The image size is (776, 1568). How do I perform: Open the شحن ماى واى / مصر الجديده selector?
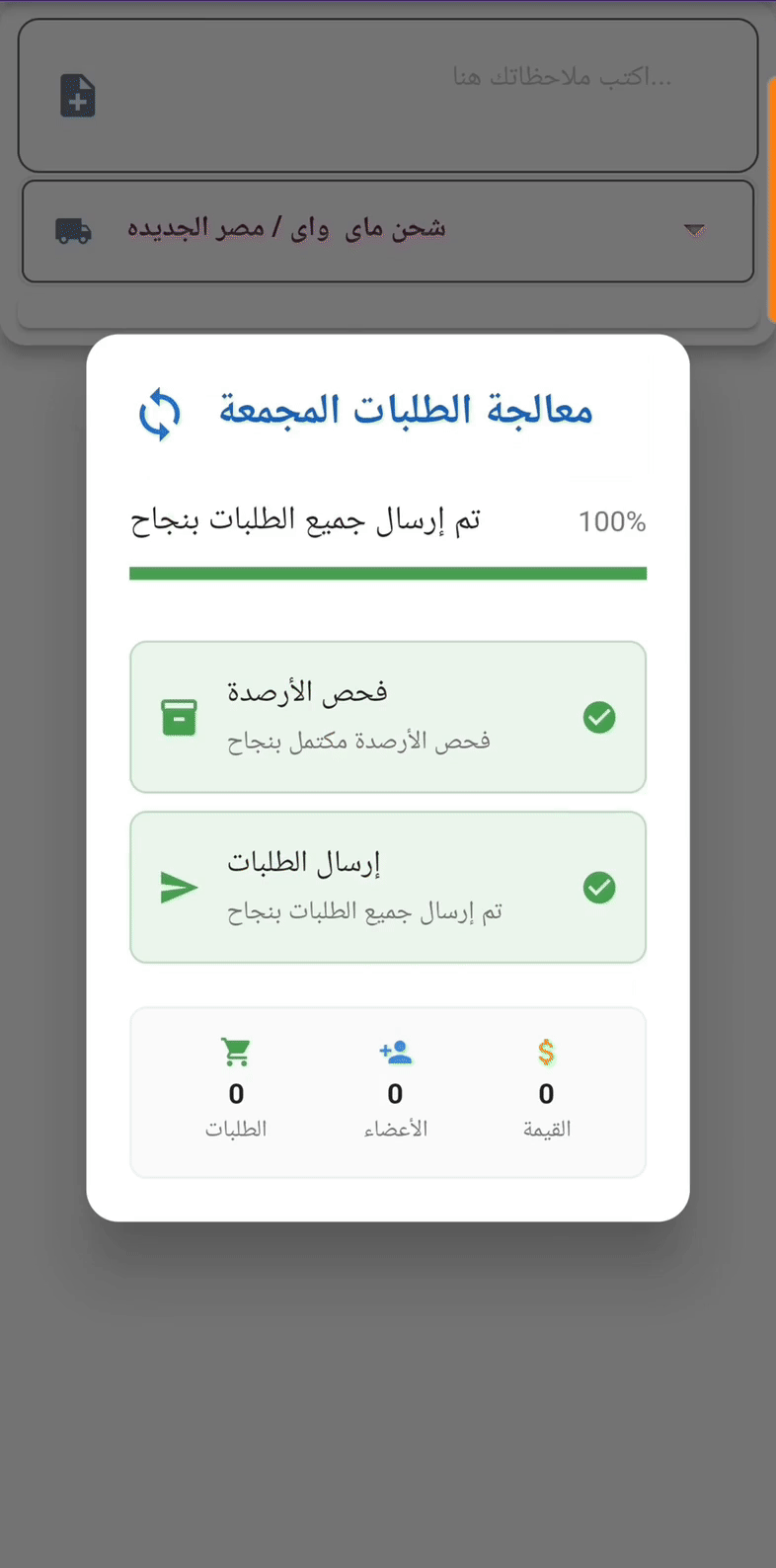tap(286, 229)
